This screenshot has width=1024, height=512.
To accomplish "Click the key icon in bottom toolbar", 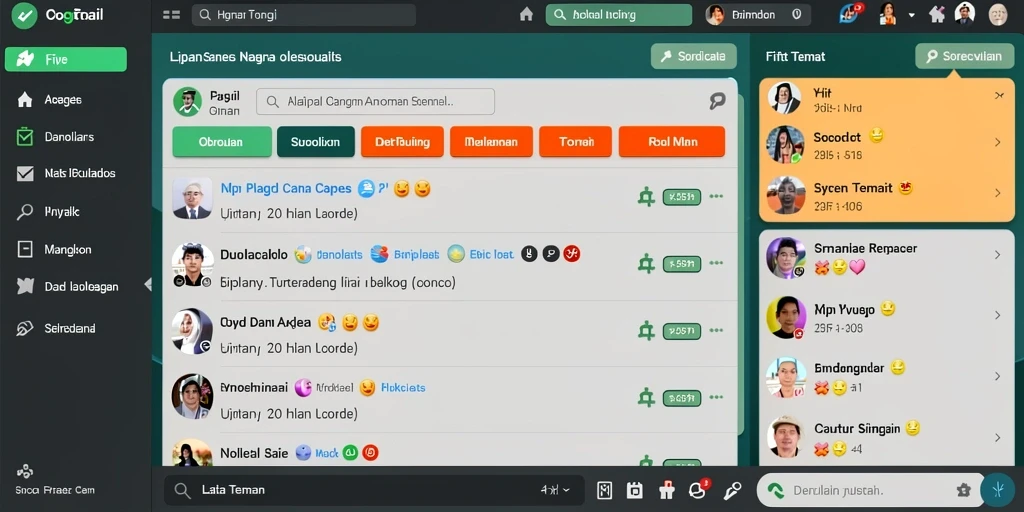I will 732,490.
